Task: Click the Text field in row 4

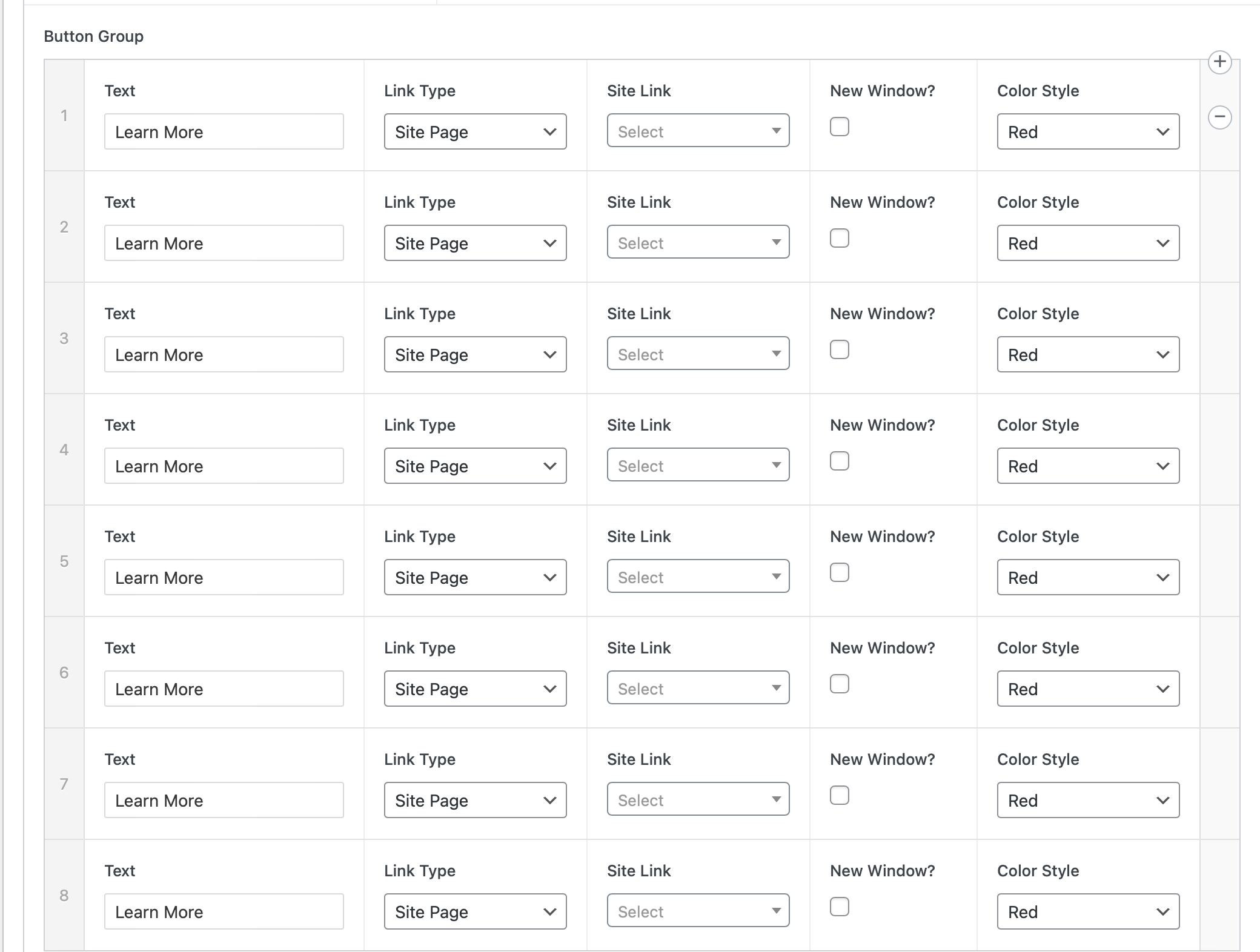Action: (224, 466)
